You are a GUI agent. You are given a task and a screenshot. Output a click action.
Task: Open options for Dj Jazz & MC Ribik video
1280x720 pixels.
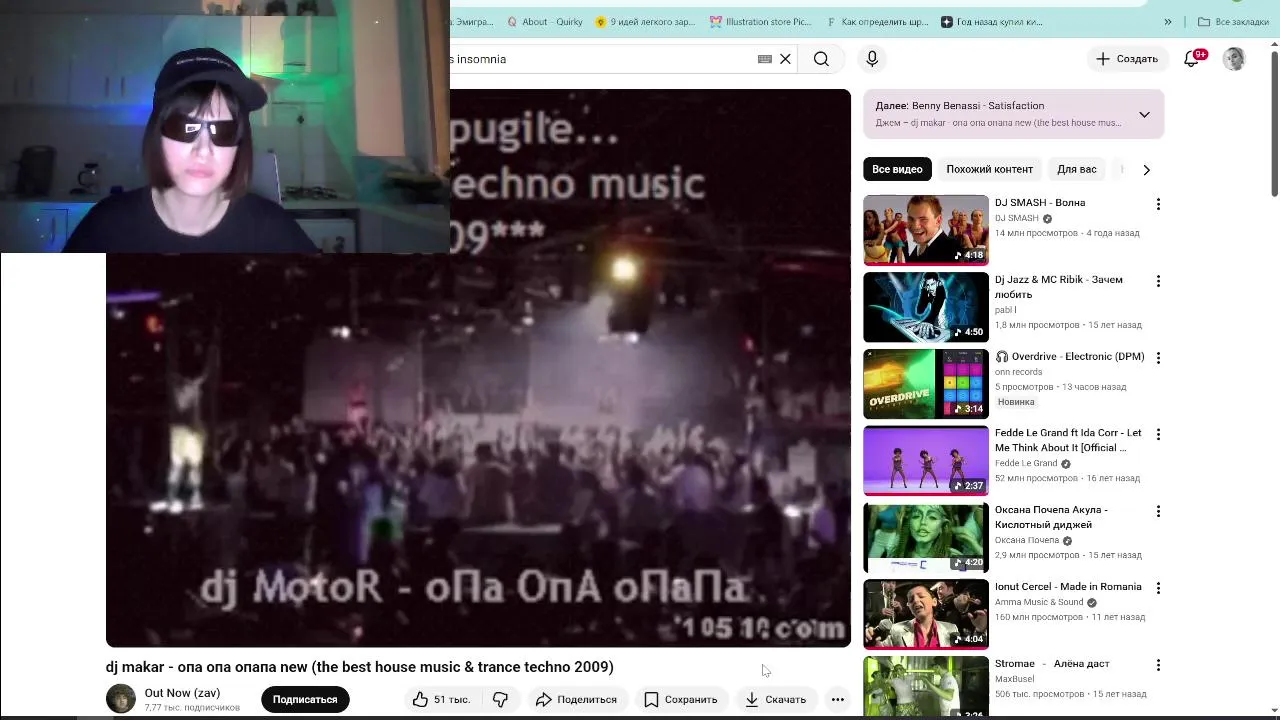click(1158, 281)
